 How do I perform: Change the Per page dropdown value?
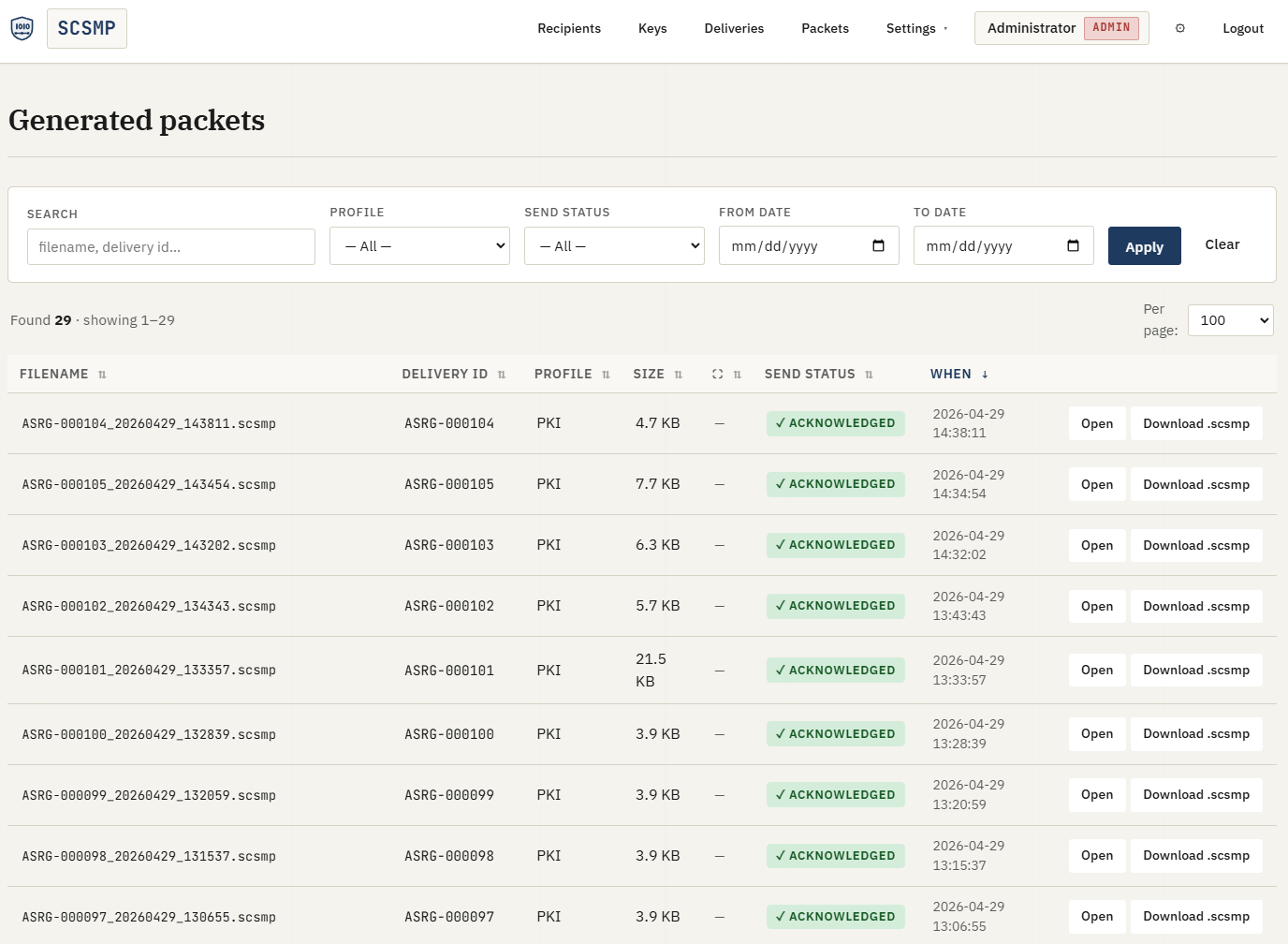coord(1230,320)
